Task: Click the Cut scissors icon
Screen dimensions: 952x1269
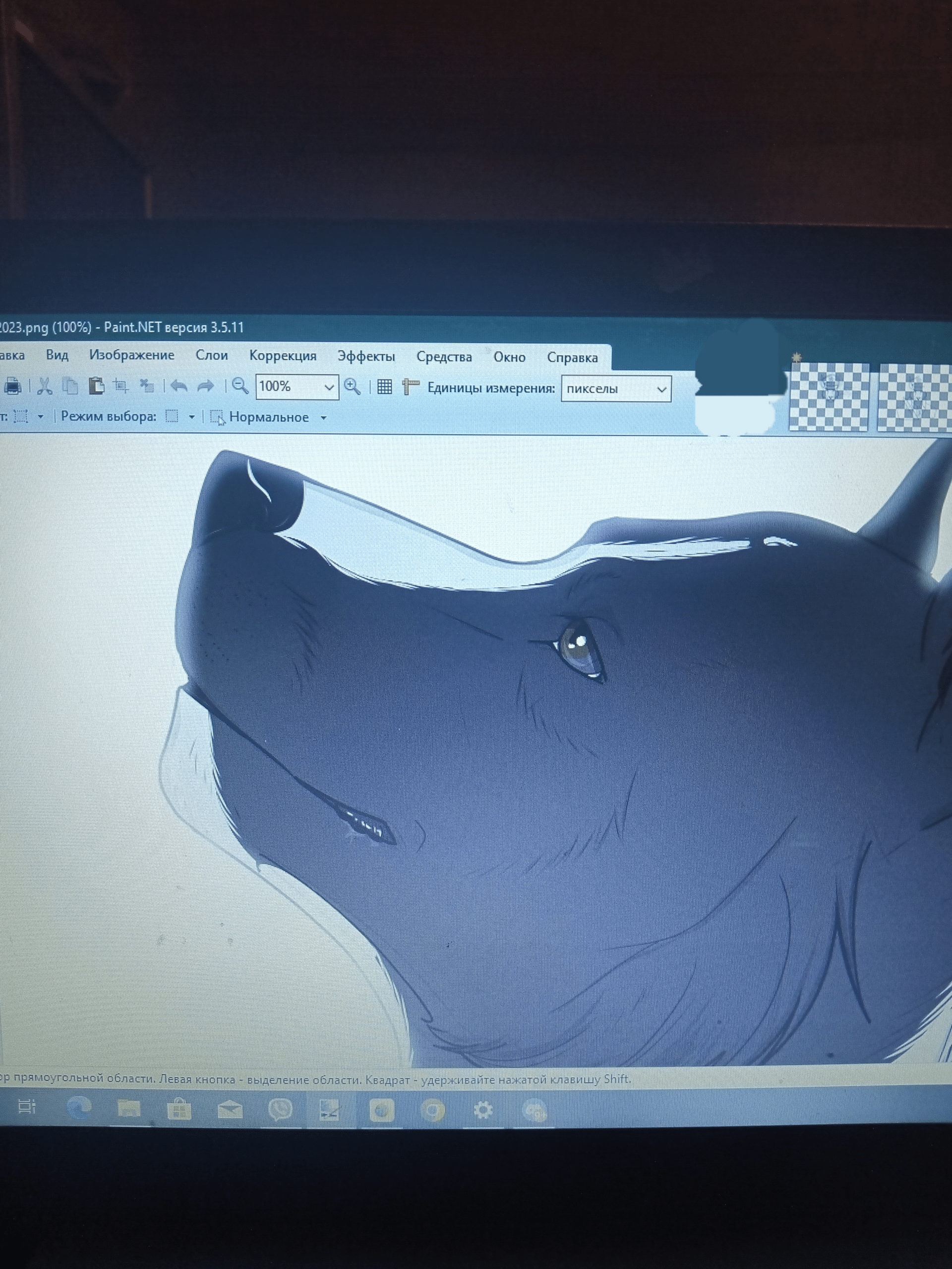Action: coord(45,385)
